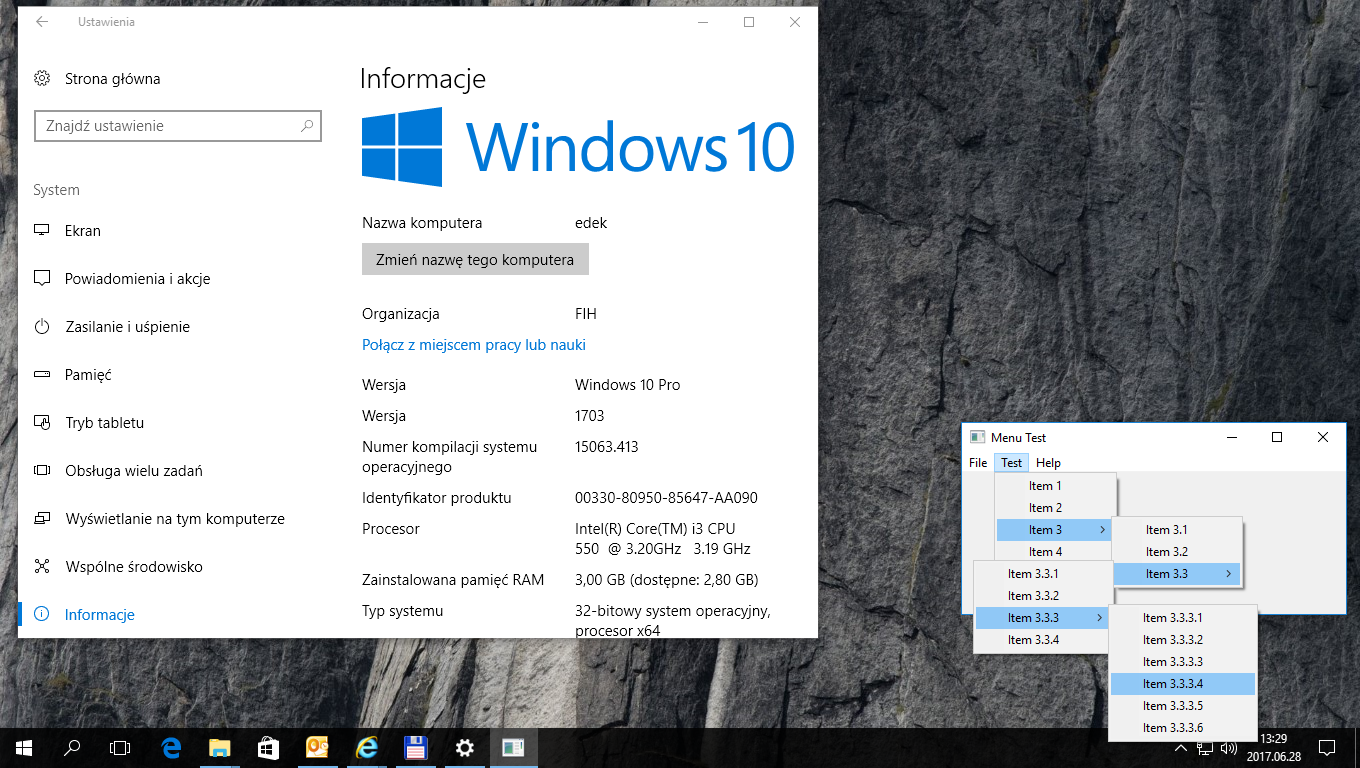Show hidden tray icons chevron
The width and height of the screenshot is (1360, 768).
(1181, 748)
